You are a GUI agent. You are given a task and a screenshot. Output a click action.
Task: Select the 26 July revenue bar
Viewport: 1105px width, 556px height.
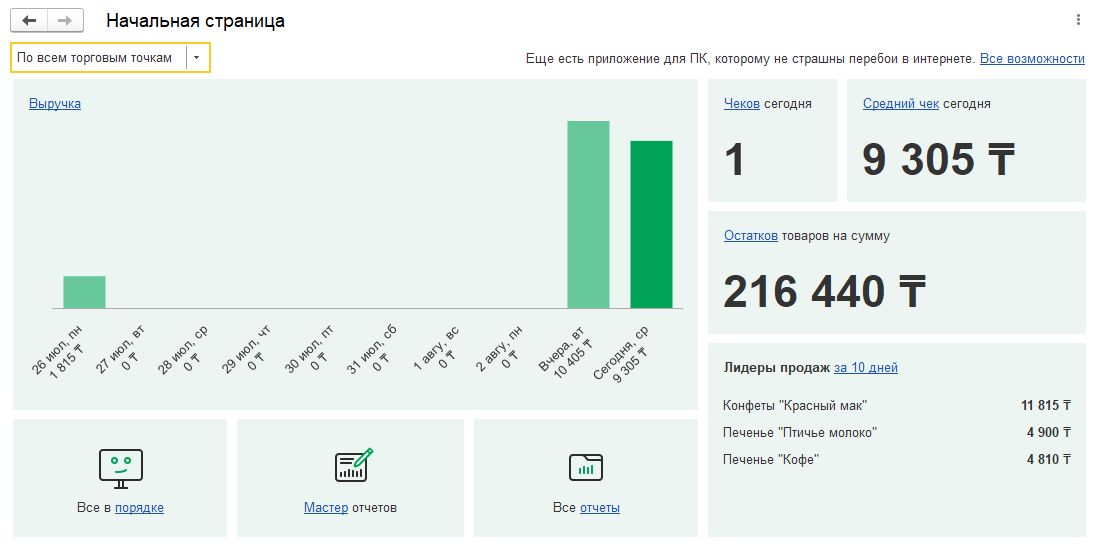point(84,292)
